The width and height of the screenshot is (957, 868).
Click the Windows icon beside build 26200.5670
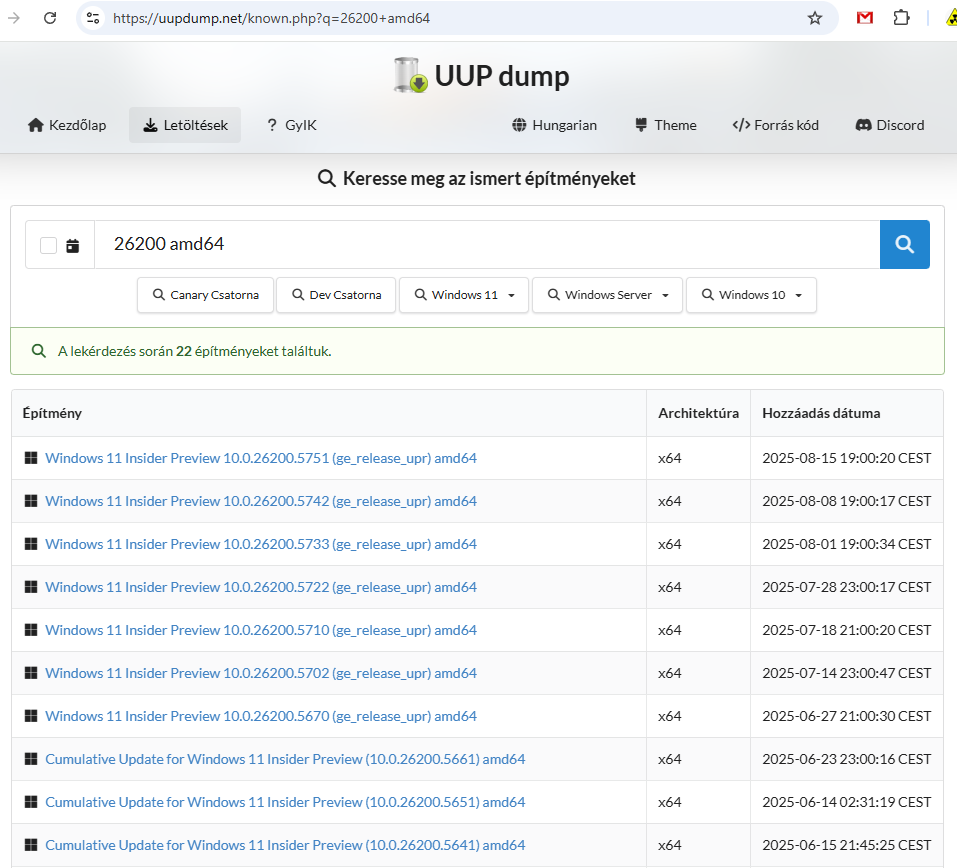(x=31, y=716)
